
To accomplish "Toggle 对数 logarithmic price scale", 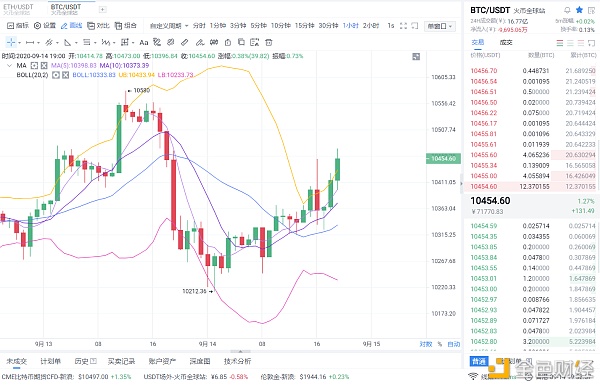I will pos(426,344).
